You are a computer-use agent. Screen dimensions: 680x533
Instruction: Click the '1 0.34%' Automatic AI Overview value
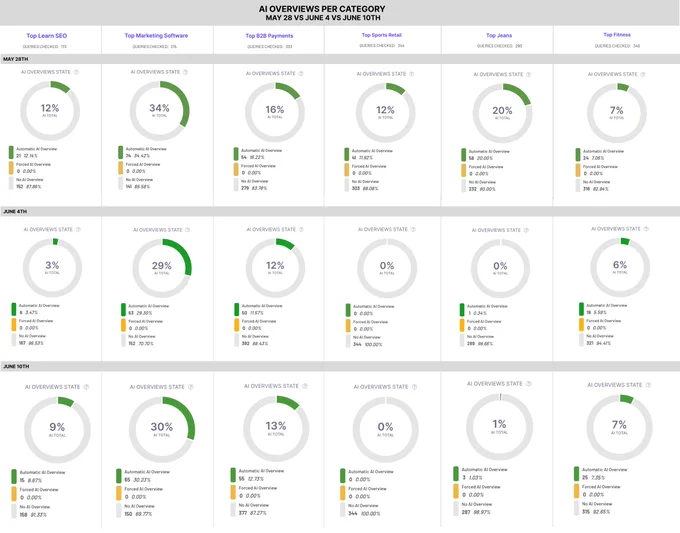pos(477,313)
